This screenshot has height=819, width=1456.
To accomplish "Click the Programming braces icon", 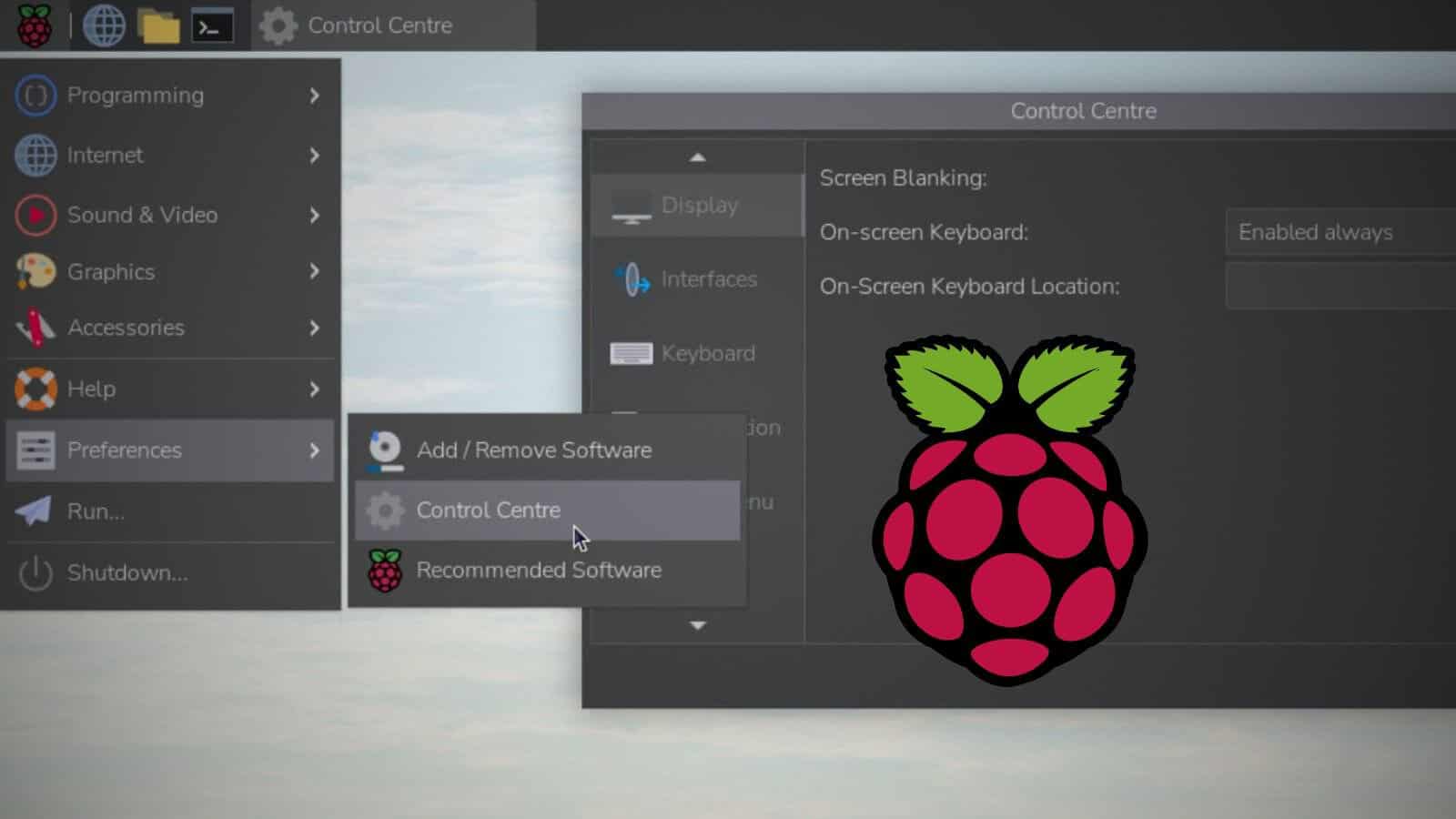I will [35, 96].
